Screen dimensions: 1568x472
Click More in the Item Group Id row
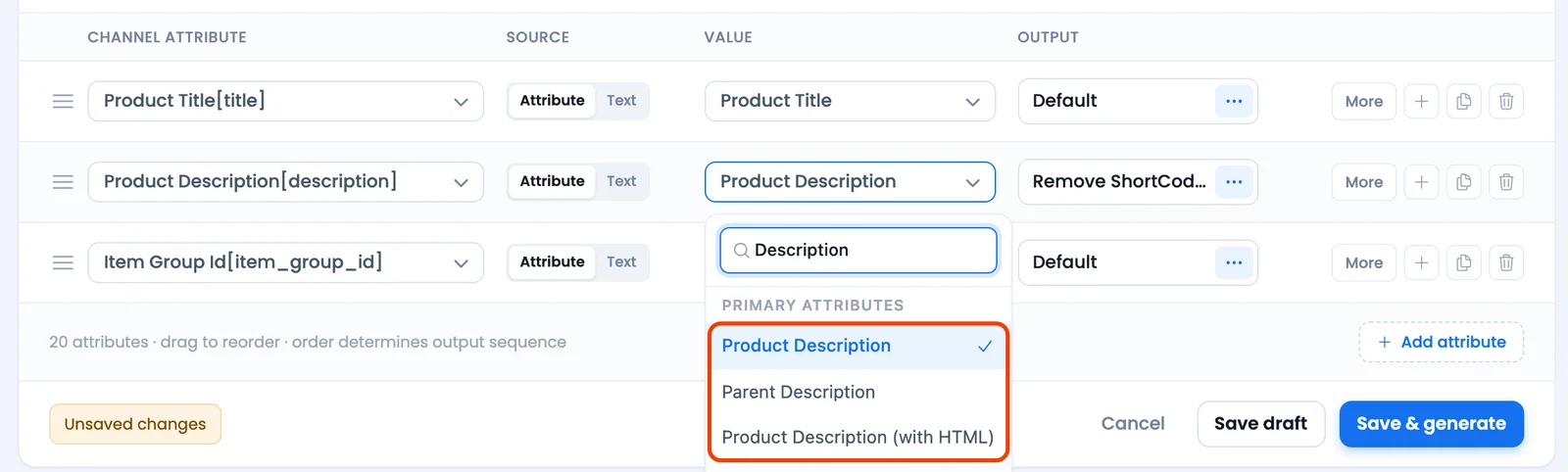(1363, 262)
